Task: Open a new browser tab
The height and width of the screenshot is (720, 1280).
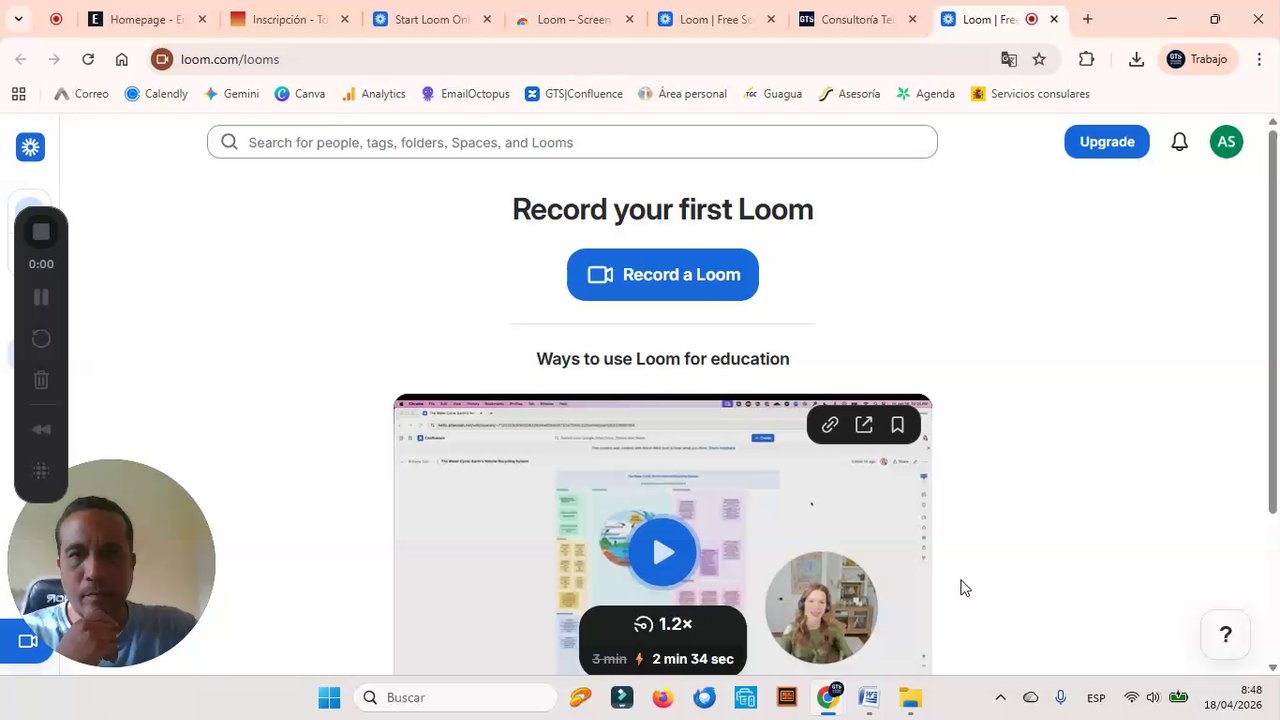Action: tap(1088, 19)
